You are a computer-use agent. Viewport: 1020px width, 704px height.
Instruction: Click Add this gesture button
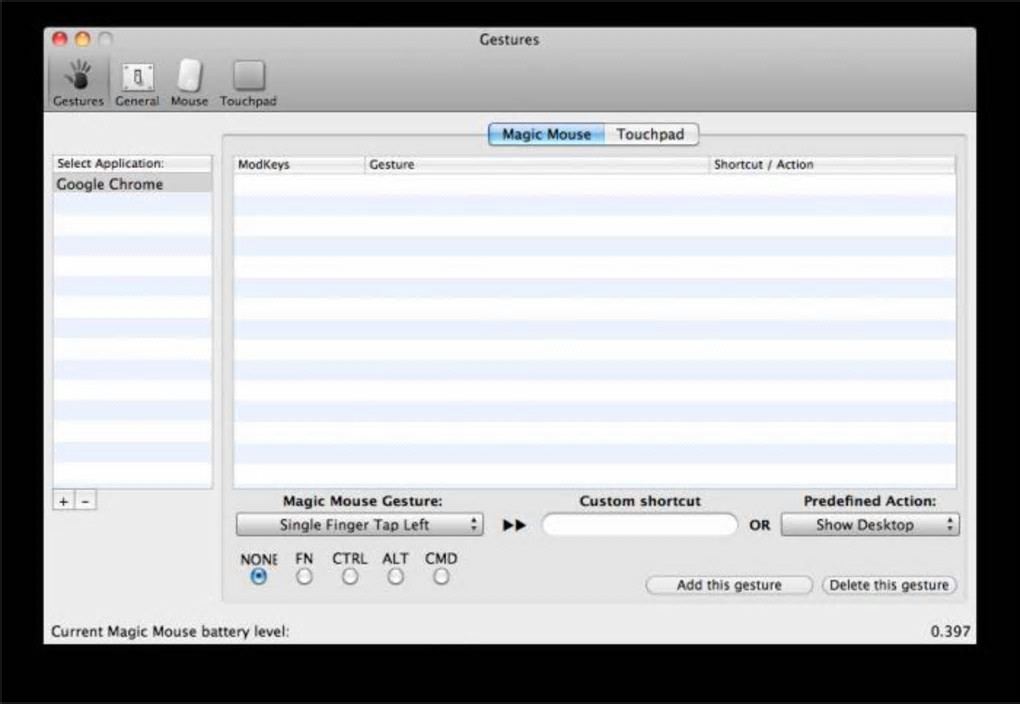click(729, 585)
